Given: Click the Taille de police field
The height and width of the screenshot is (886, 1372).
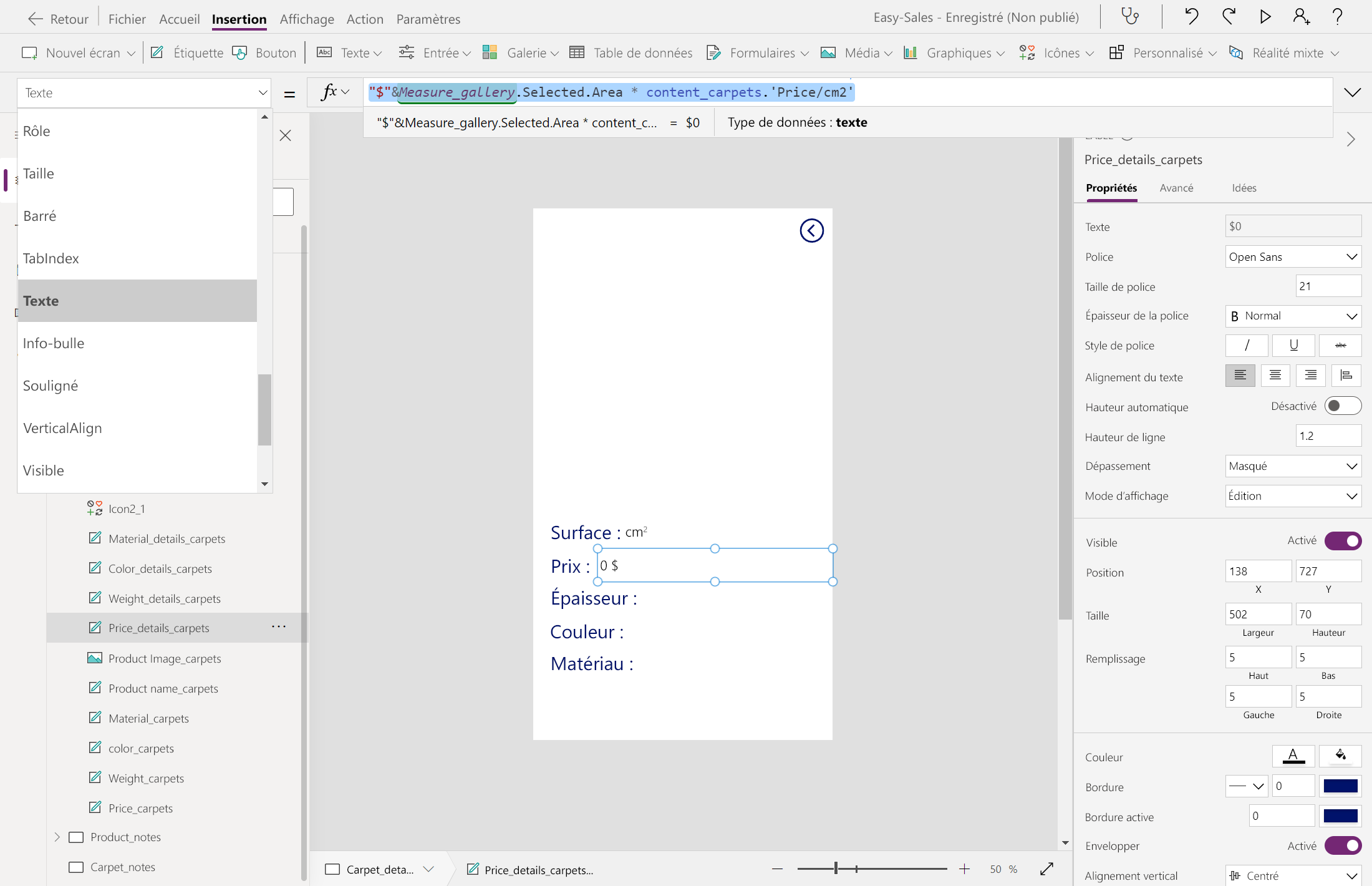Looking at the screenshot, I should pos(1328,286).
